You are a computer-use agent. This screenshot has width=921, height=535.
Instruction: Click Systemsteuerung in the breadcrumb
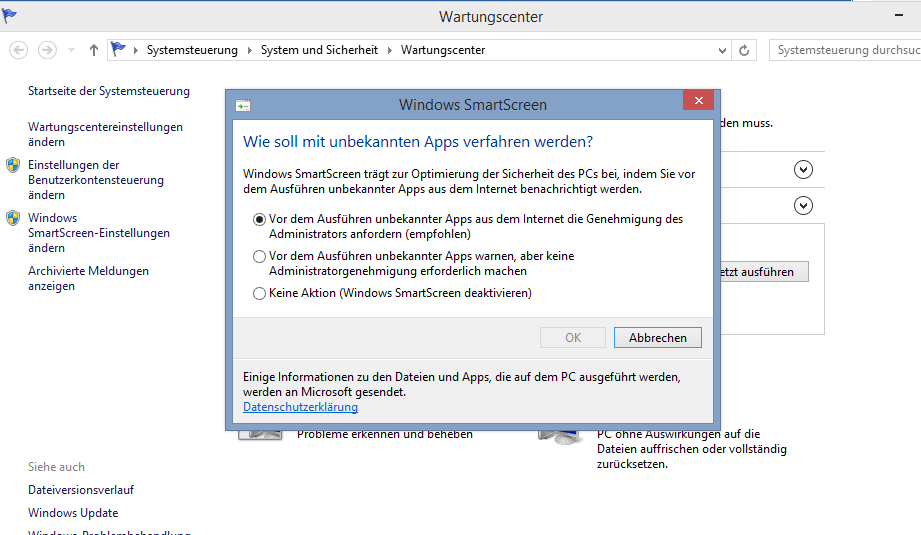(x=192, y=50)
